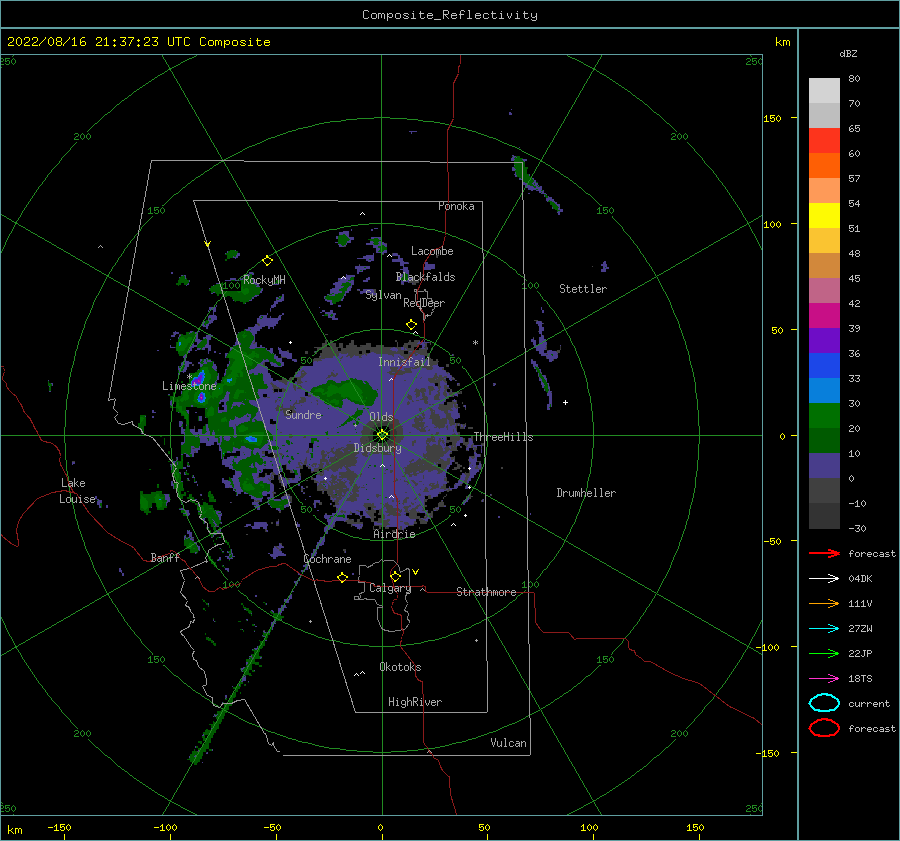The height and width of the screenshot is (841, 900).
Task: Click the Didsbury town label
Action: [x=378, y=448]
